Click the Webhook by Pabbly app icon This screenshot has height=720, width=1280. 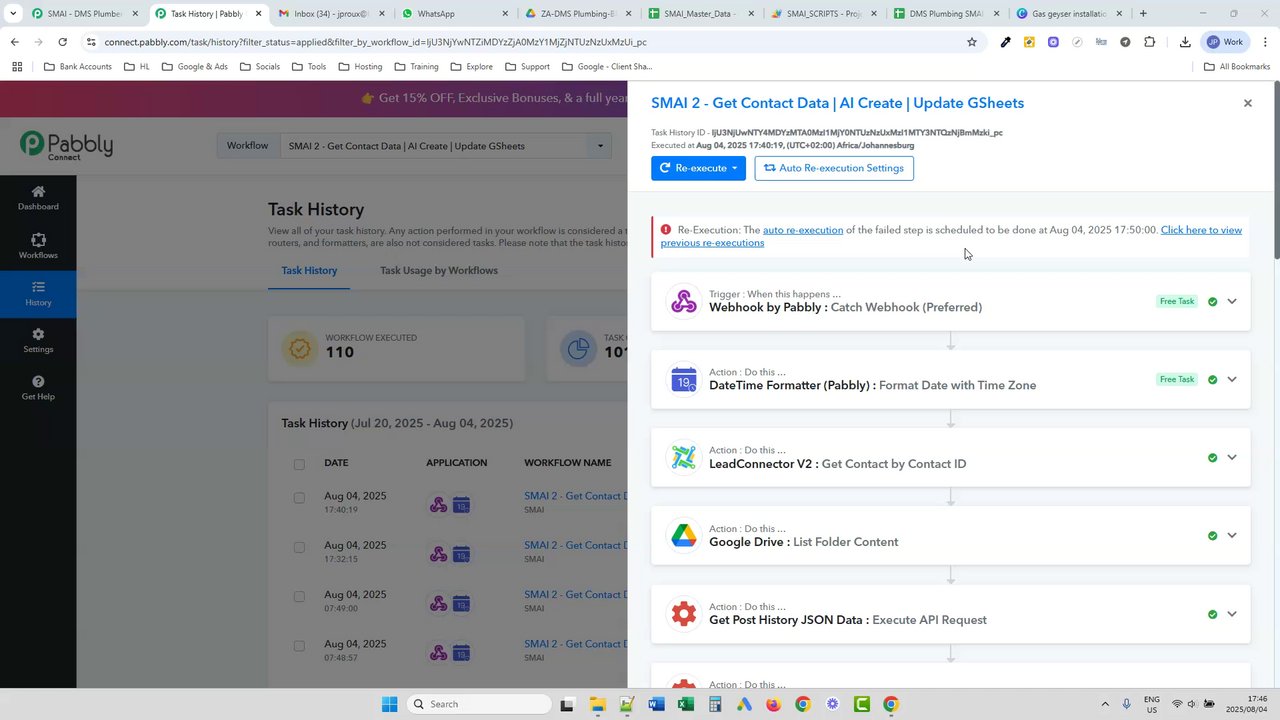(684, 301)
